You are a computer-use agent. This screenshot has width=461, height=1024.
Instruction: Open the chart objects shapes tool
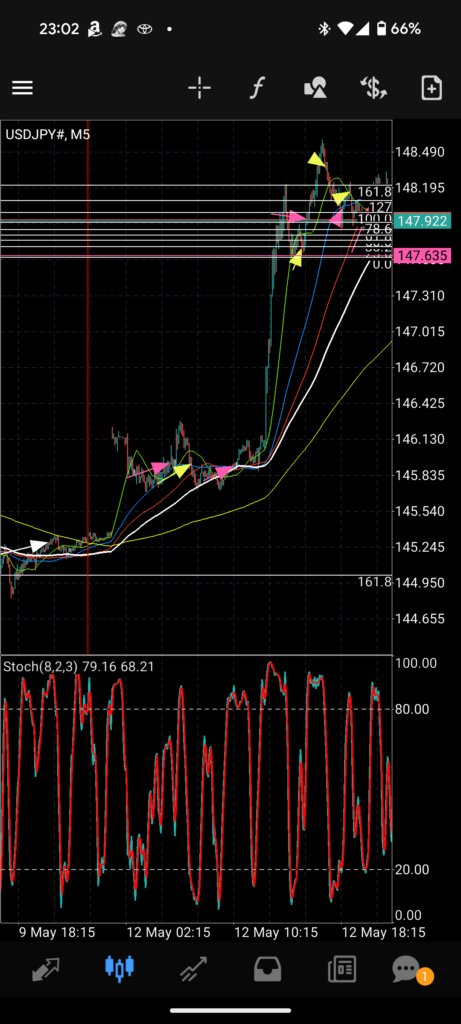[x=315, y=88]
